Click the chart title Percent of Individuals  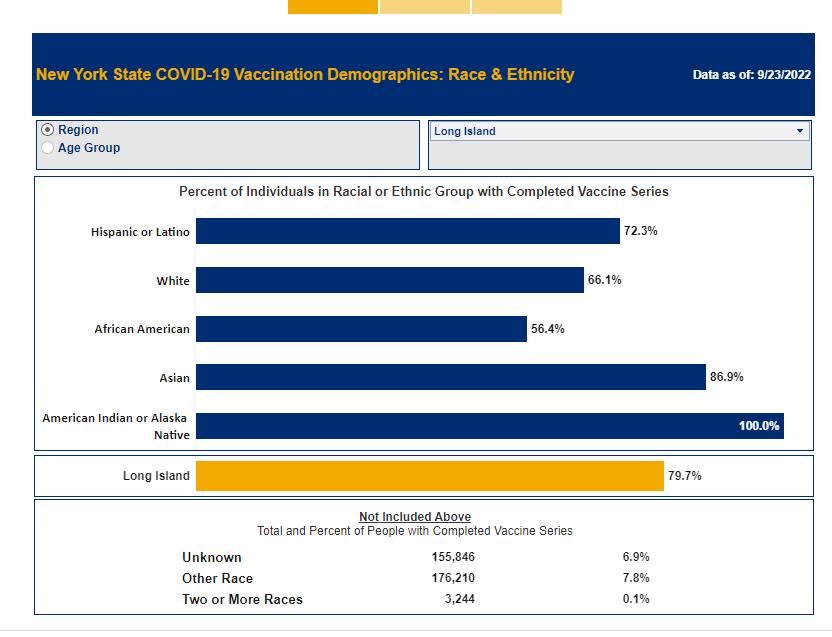[x=423, y=192]
